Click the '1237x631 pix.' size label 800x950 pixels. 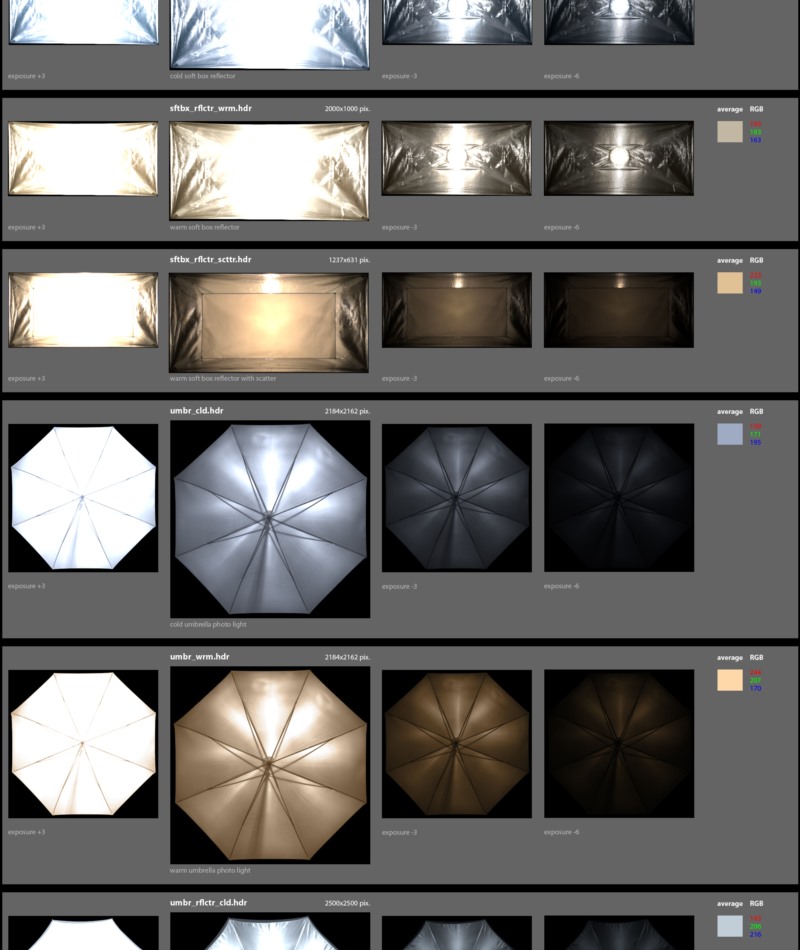pos(349,260)
